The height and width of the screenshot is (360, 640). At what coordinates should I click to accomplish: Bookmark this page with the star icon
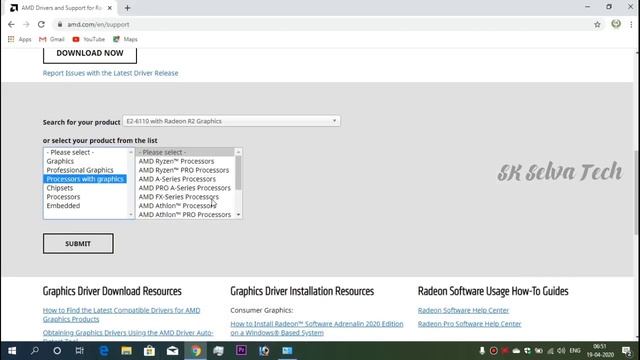(597, 24)
